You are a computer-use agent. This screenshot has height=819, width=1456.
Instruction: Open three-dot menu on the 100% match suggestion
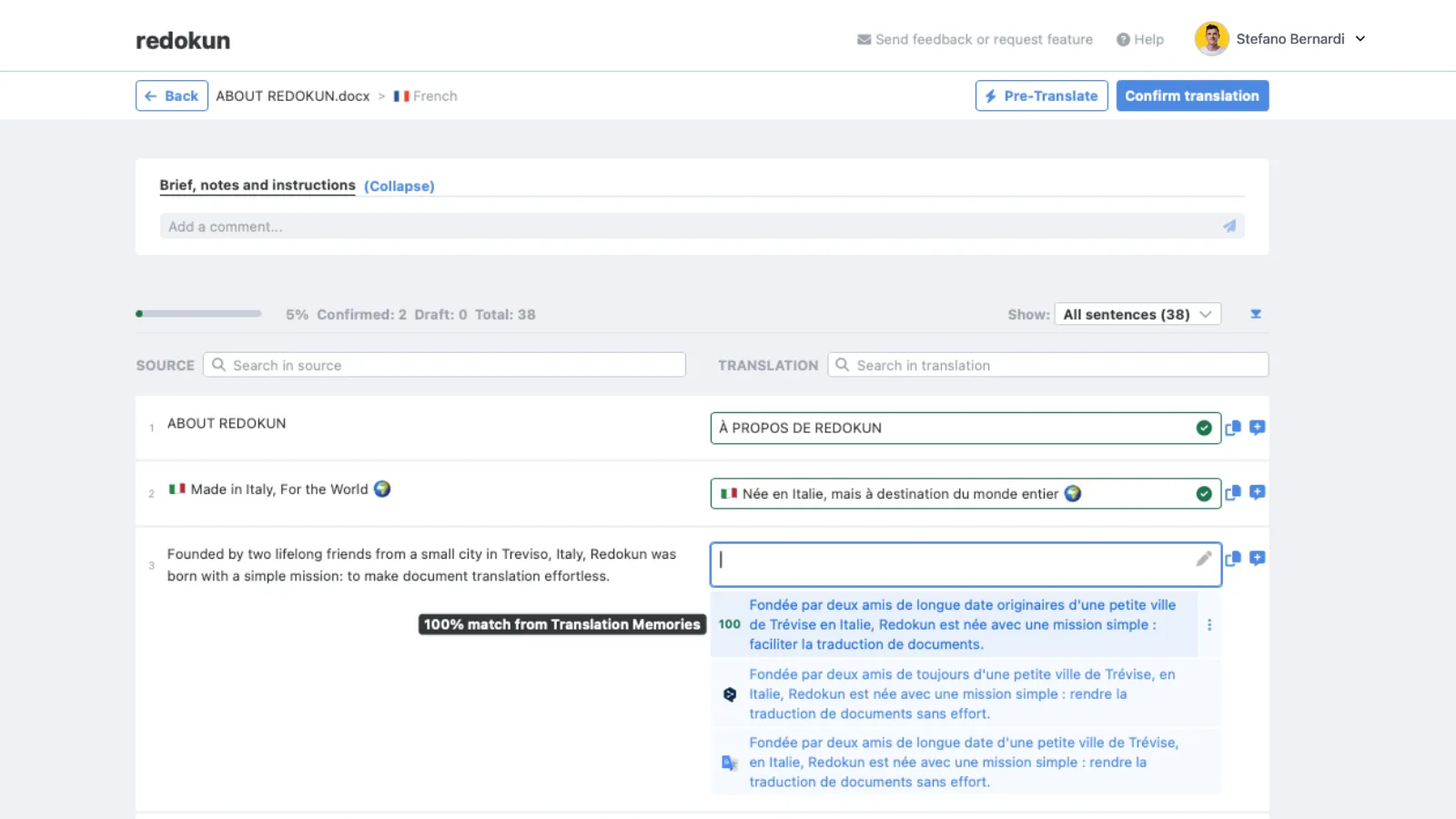click(x=1208, y=625)
